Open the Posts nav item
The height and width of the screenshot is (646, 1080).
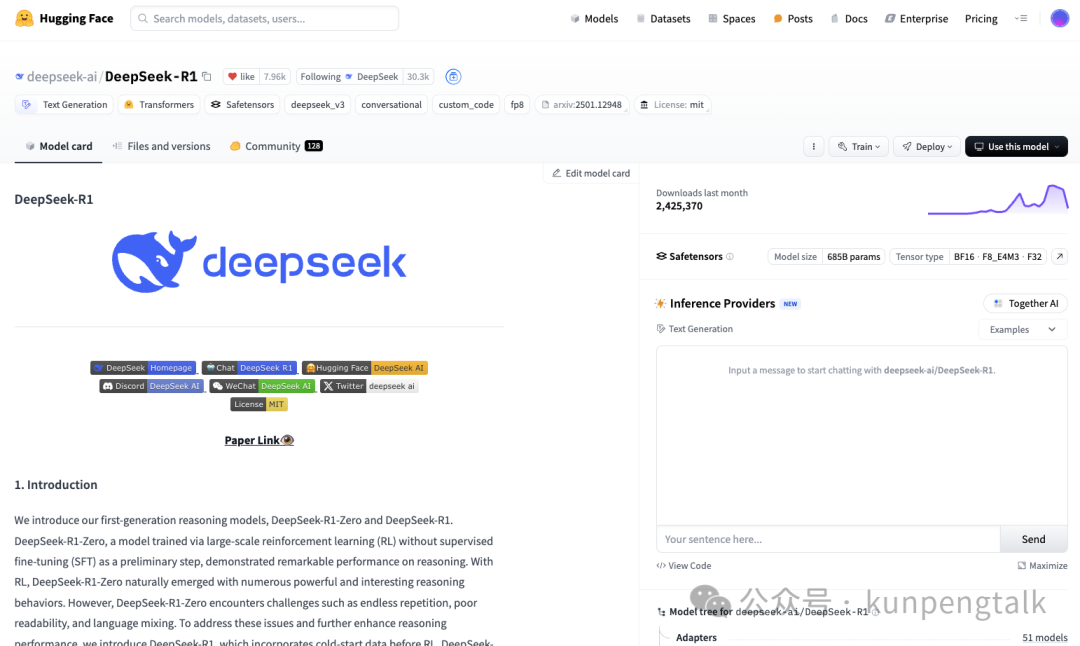click(x=793, y=19)
